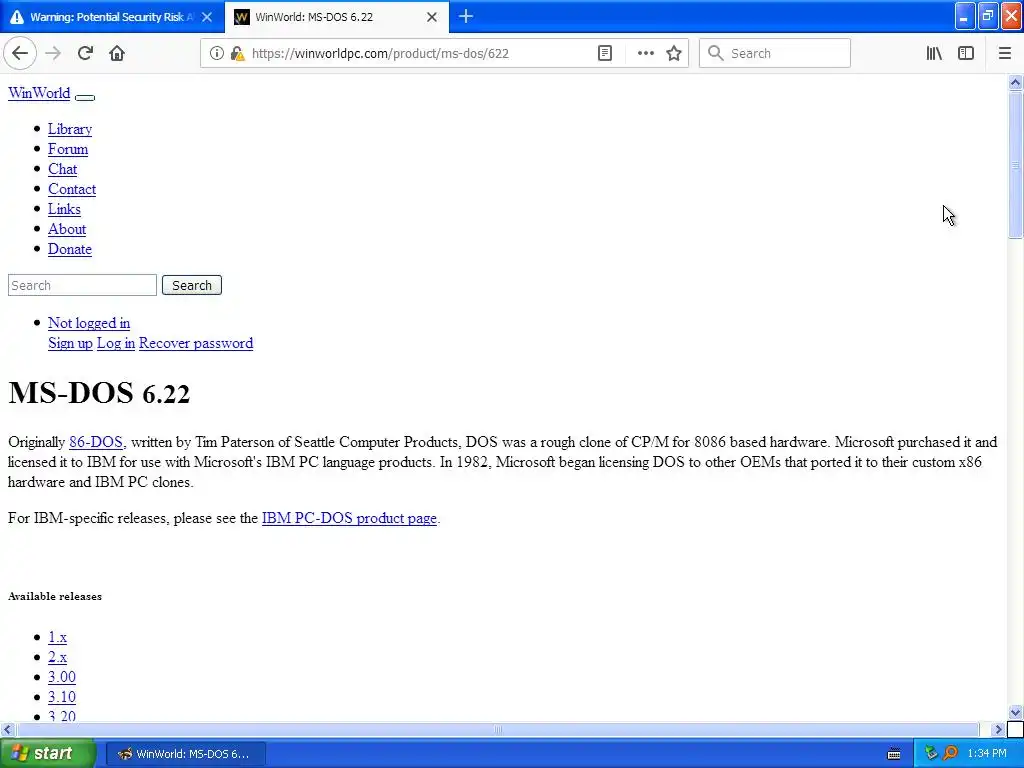The width and height of the screenshot is (1024, 768).
Task: Click the MS-DOS 6.22 page heading
Action: click(99, 393)
